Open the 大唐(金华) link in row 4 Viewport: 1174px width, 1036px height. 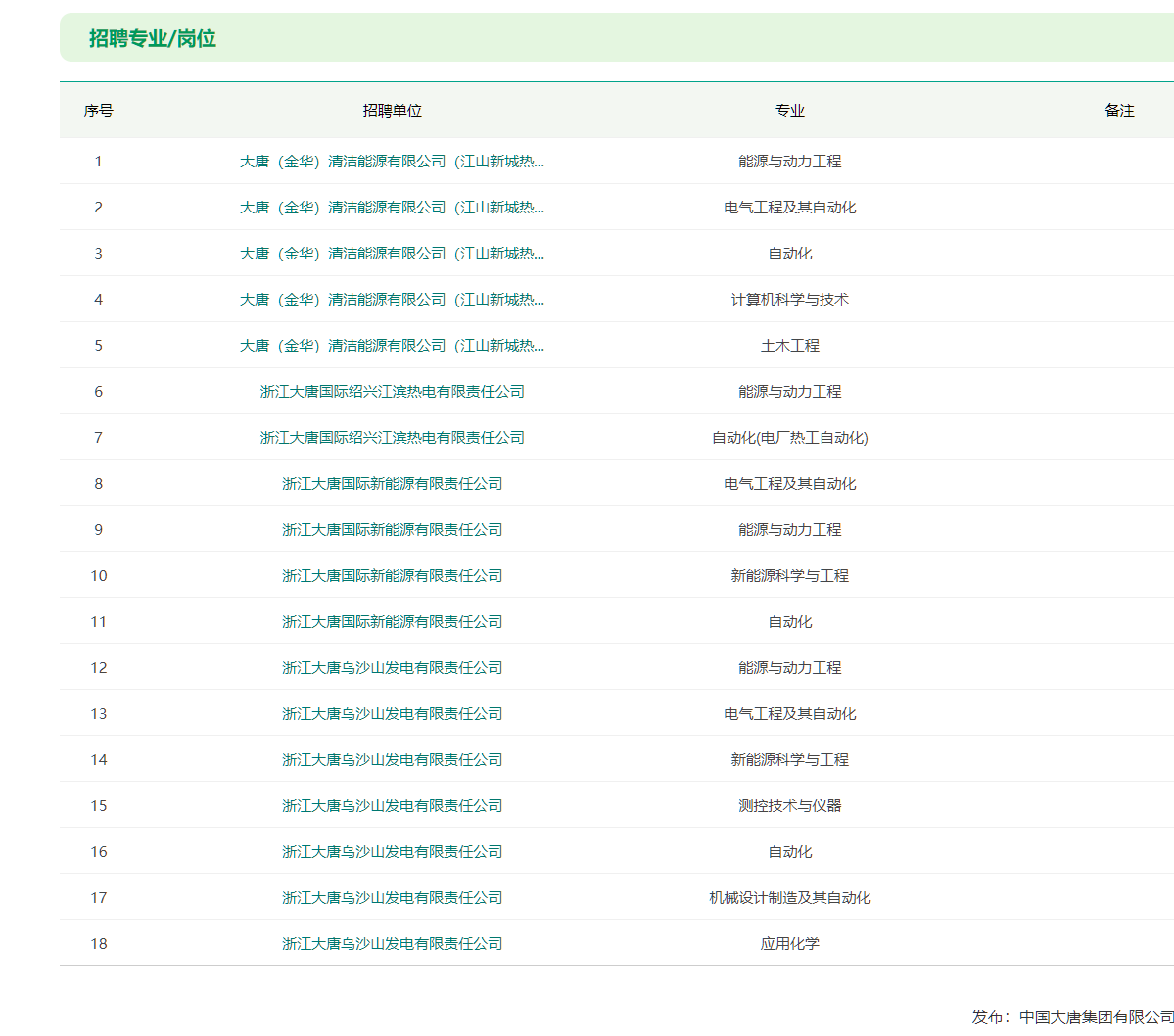coord(392,300)
